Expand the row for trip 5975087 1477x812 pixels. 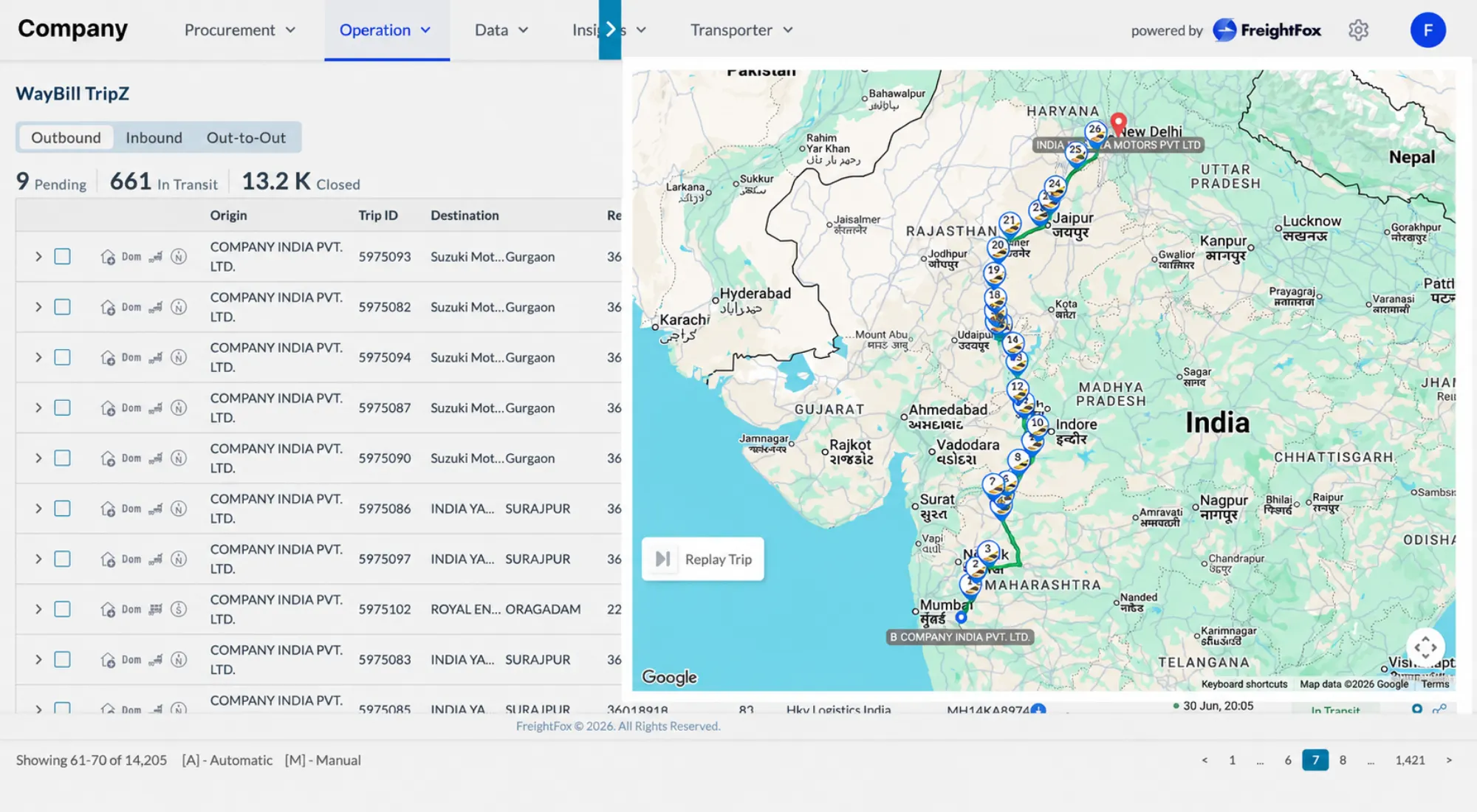point(38,408)
